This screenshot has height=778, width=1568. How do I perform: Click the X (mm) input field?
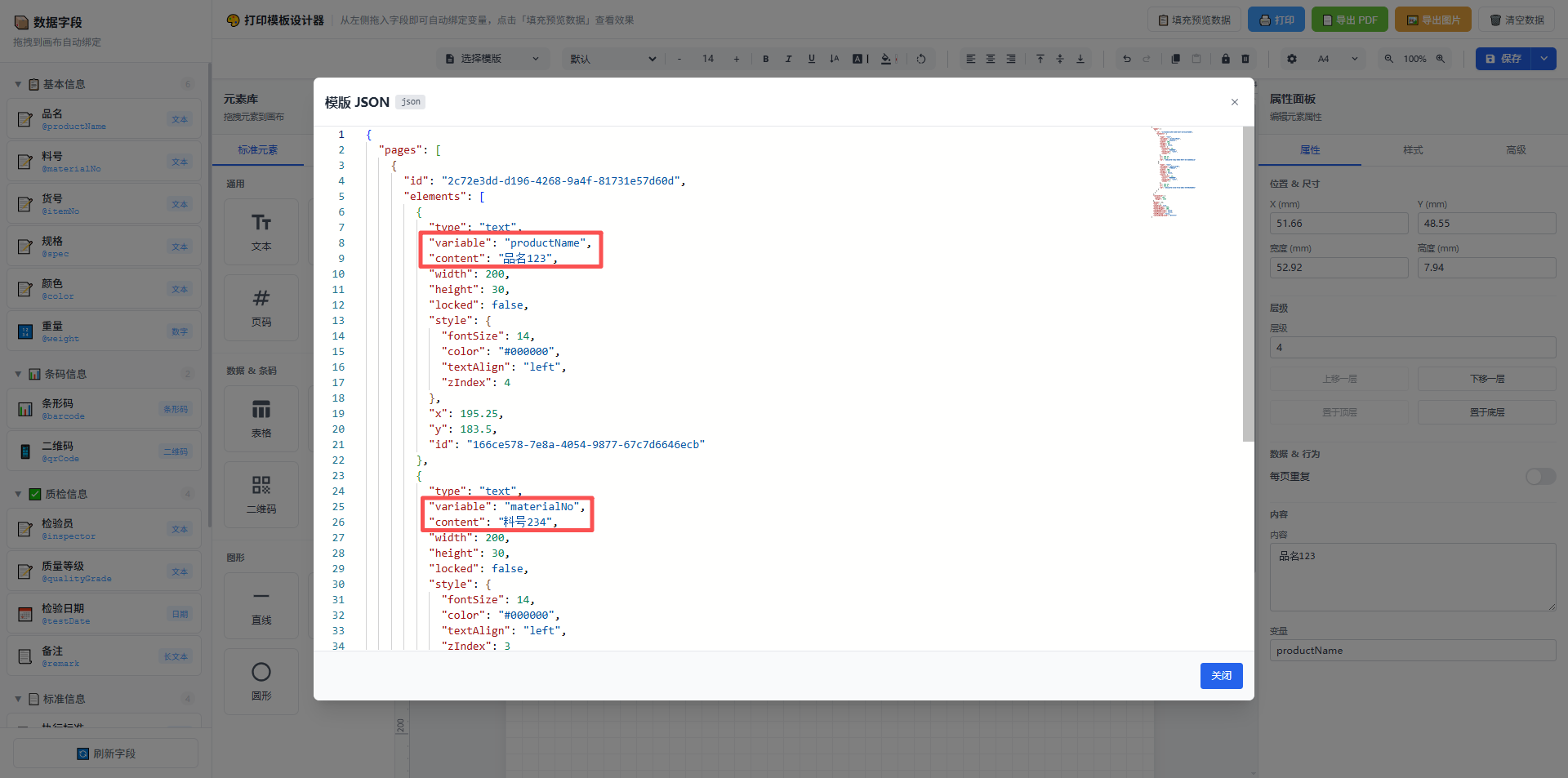(1339, 224)
